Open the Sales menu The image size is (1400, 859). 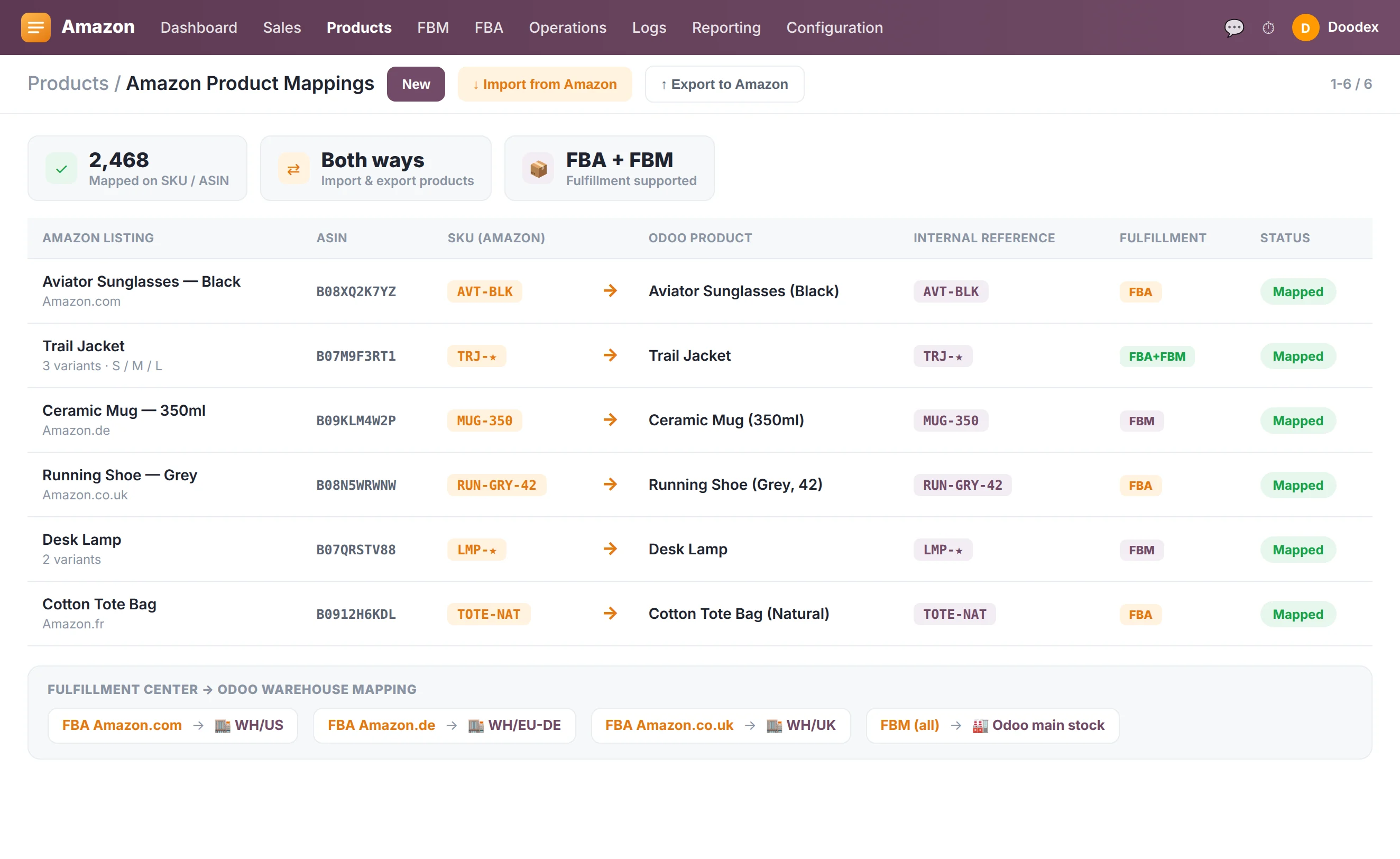coord(282,28)
